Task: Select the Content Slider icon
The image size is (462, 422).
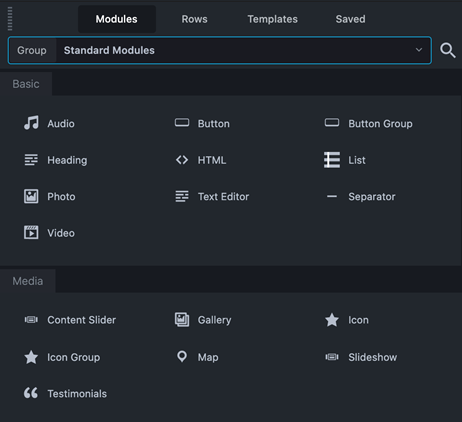Action: [31, 320]
